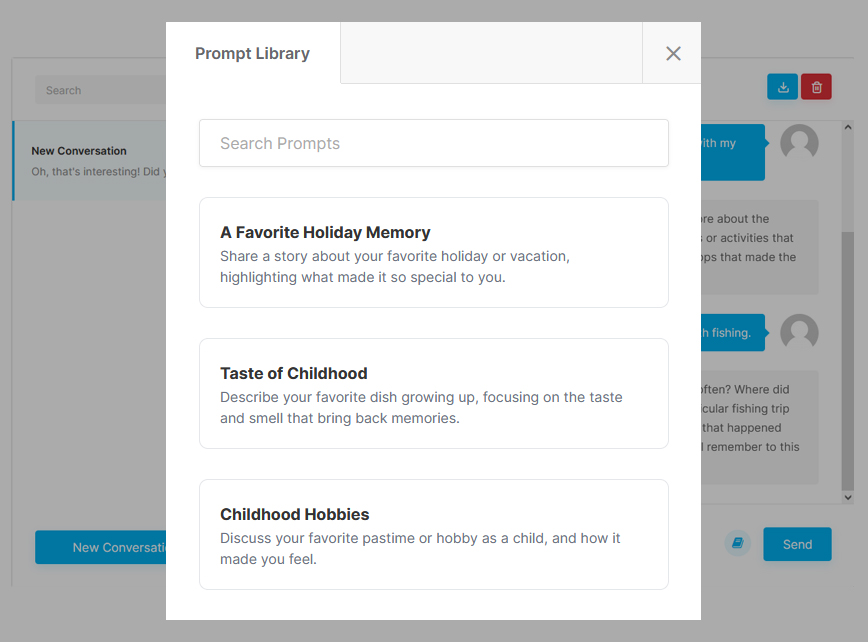
Task: Click the first blue user message bubble
Action: coord(732,152)
